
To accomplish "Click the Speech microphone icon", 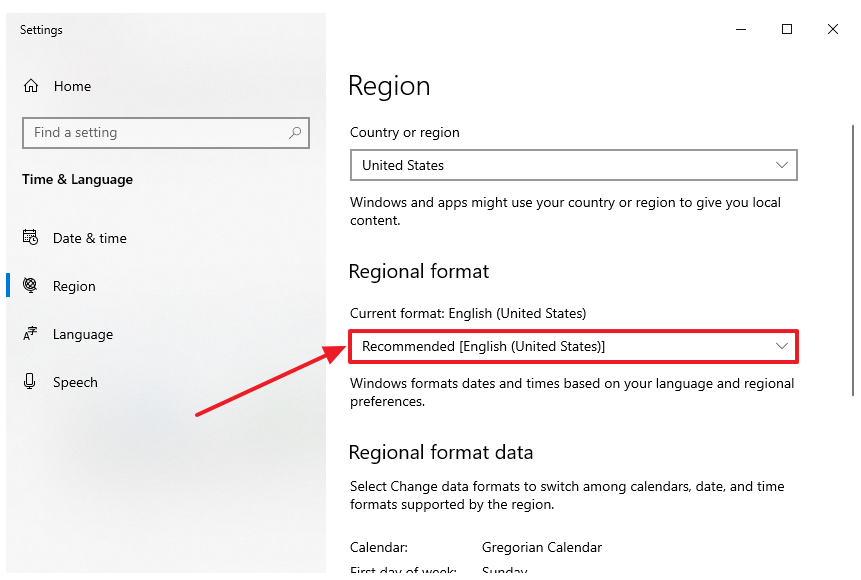I will 30,382.
